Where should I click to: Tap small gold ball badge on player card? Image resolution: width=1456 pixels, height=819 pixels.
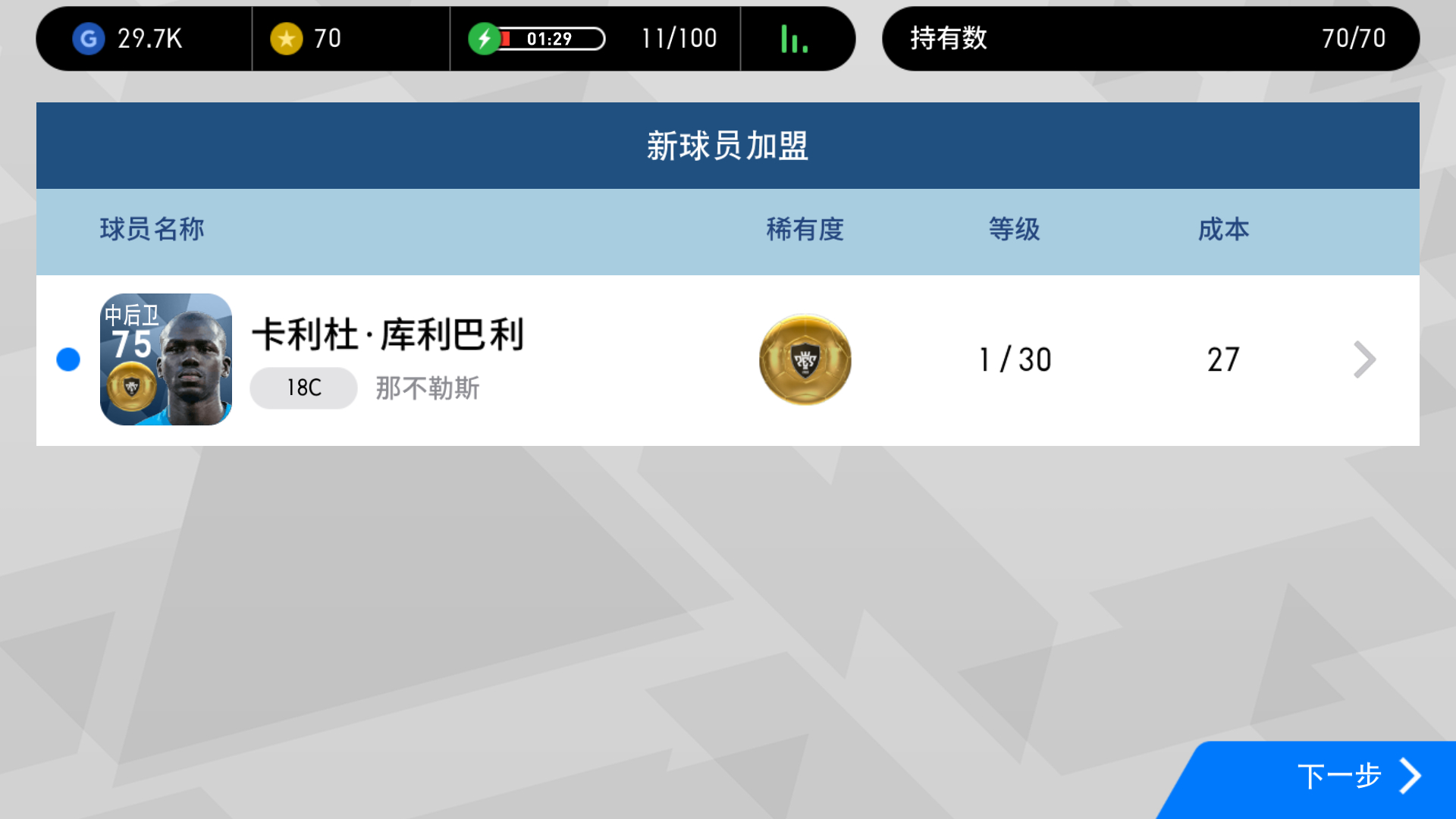[x=132, y=387]
